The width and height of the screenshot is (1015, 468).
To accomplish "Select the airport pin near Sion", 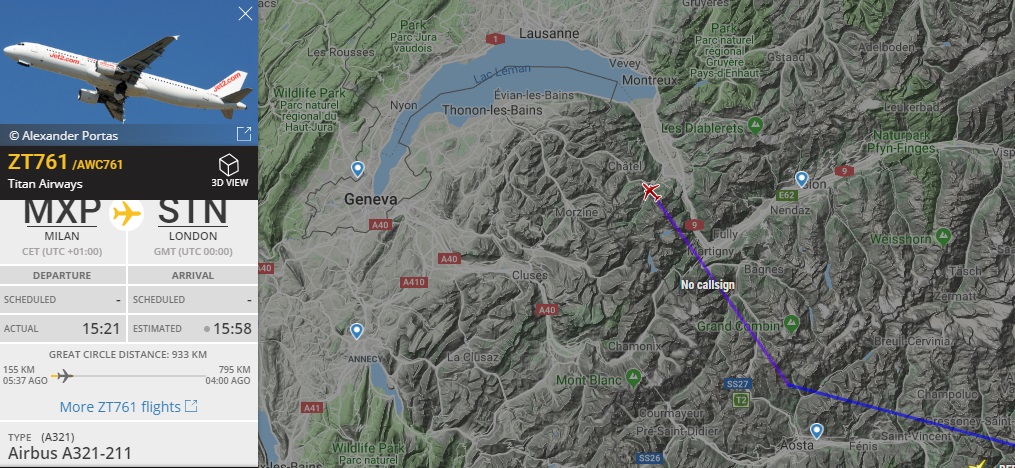I will click(801, 179).
